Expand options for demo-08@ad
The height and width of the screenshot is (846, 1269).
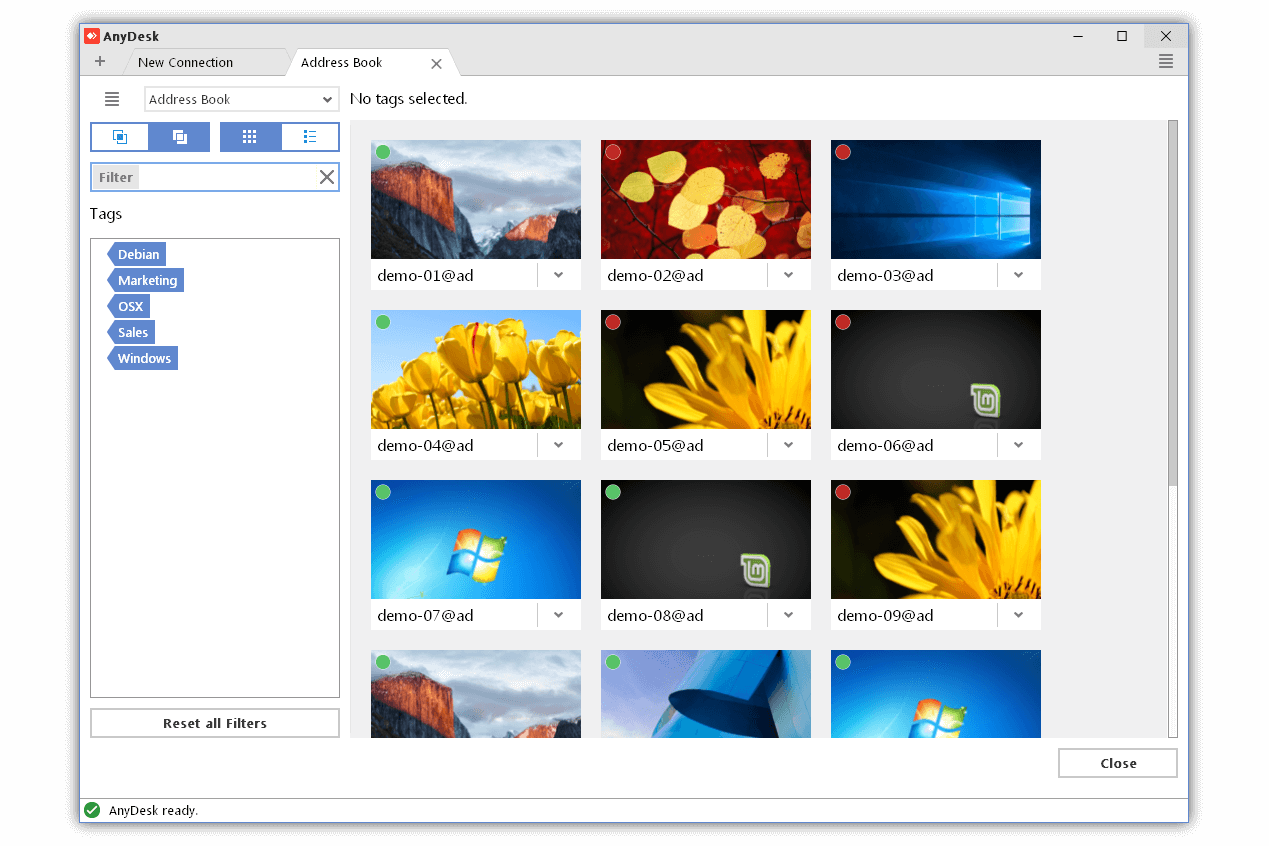[x=789, y=615]
